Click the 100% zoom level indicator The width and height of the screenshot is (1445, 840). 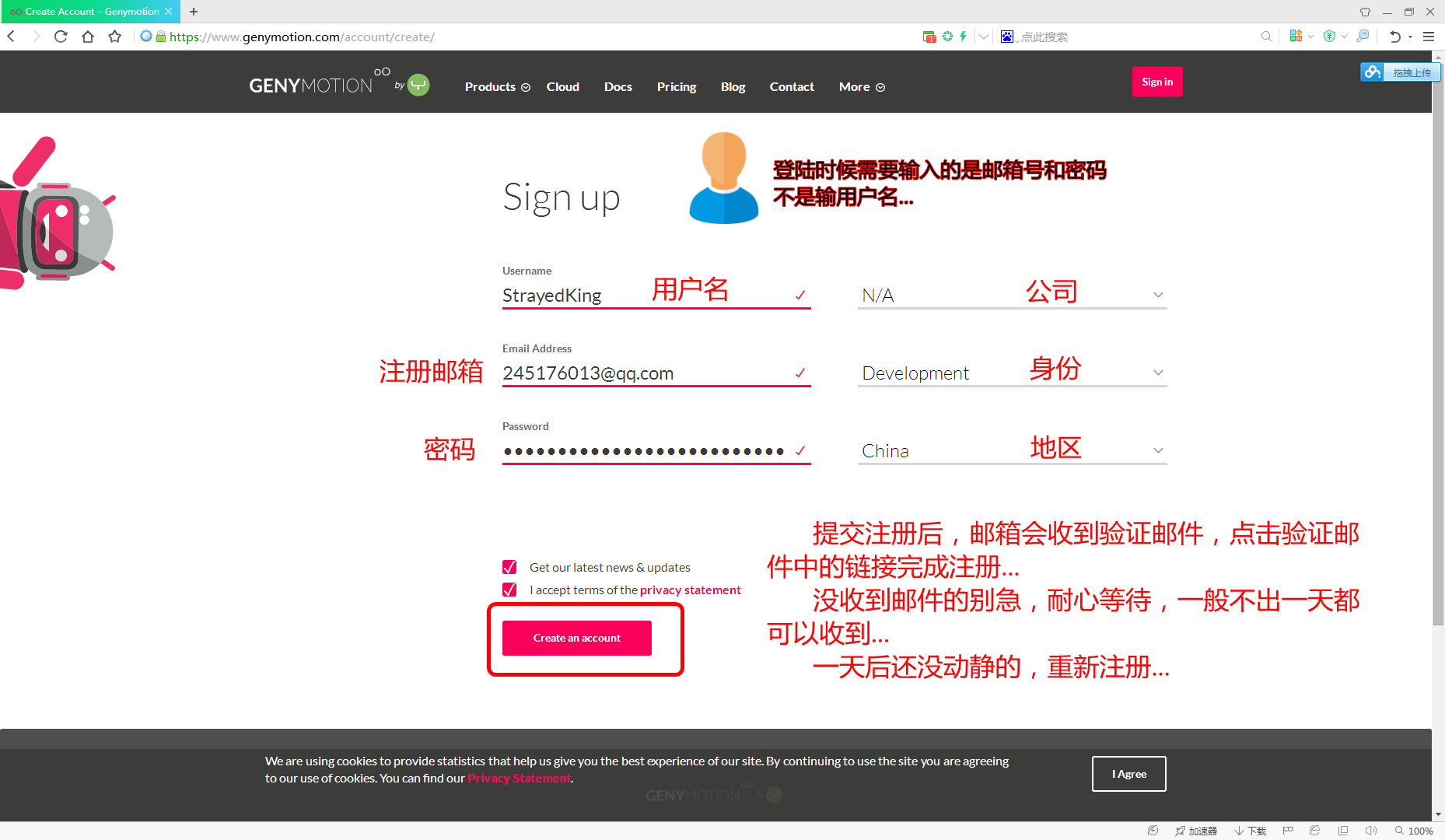pyautogui.click(x=1414, y=831)
